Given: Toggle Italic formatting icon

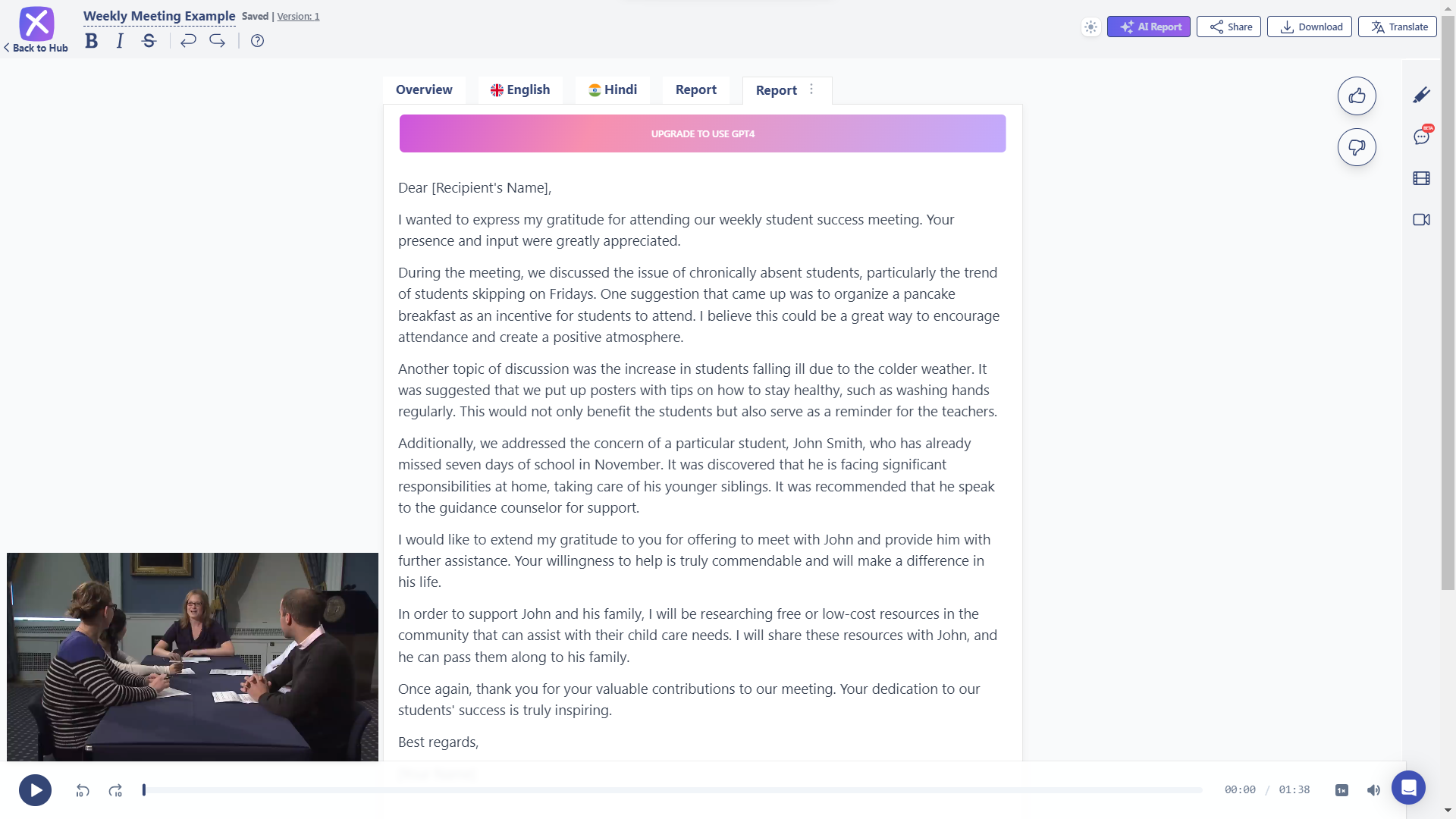Looking at the screenshot, I should click(x=120, y=41).
